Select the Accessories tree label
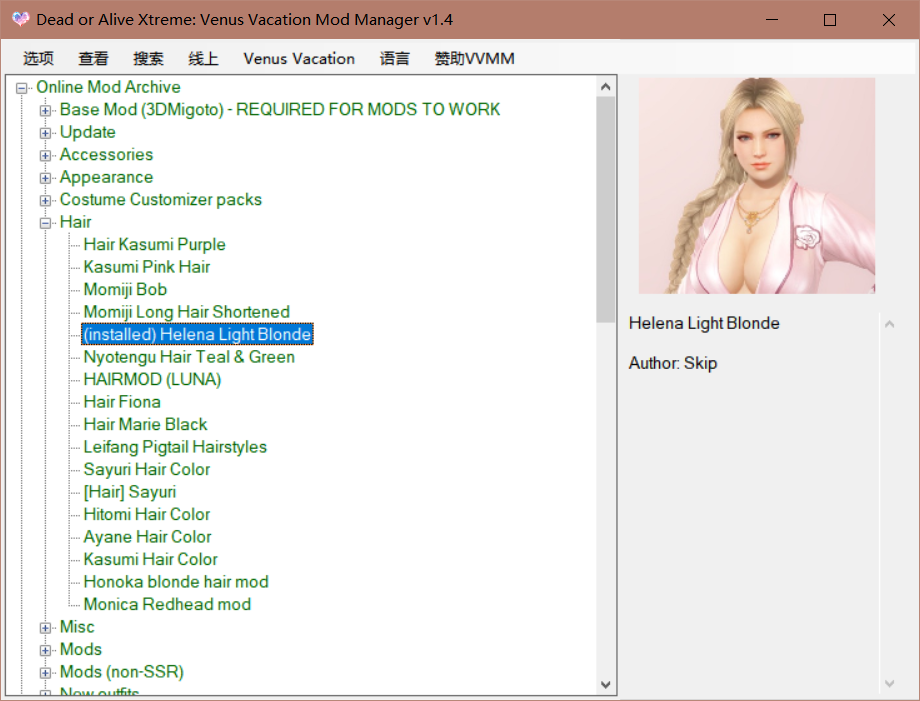Viewport: 920px width, 701px height. [106, 154]
